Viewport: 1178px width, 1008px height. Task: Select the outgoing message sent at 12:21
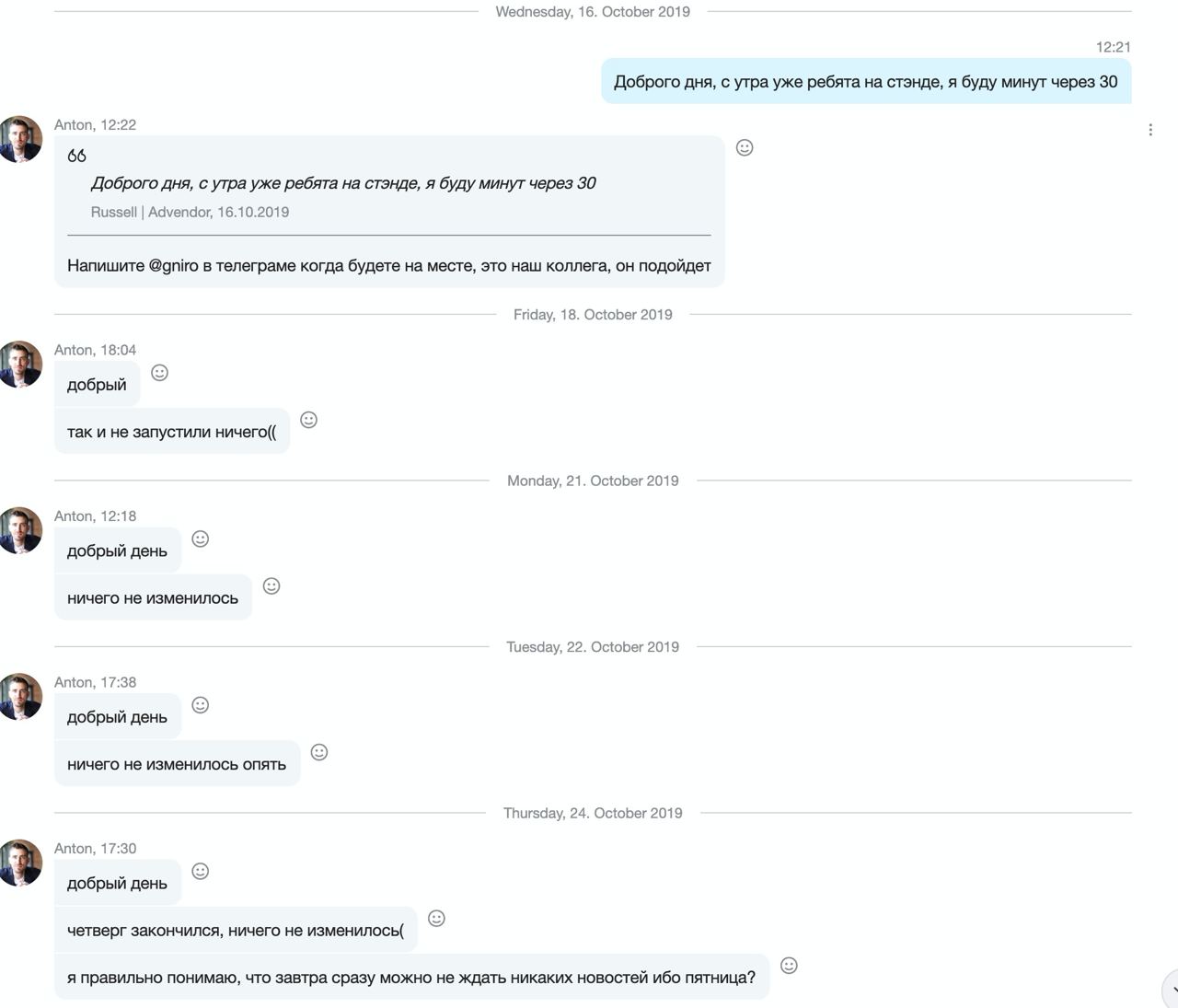point(866,82)
